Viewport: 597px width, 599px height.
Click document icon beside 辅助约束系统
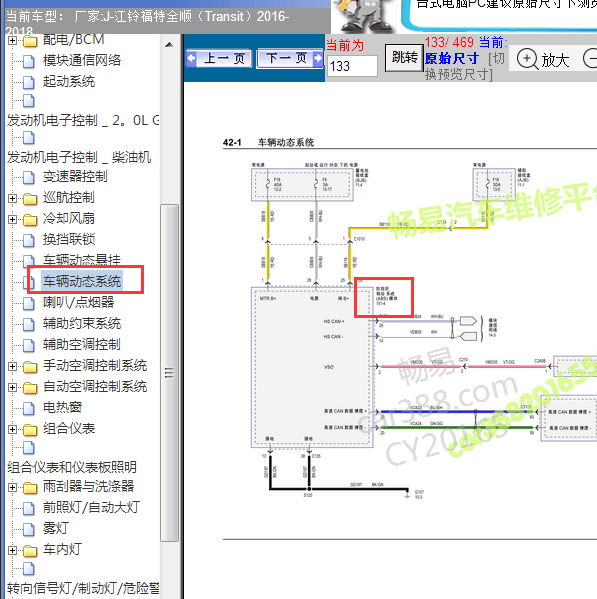[x=29, y=324]
